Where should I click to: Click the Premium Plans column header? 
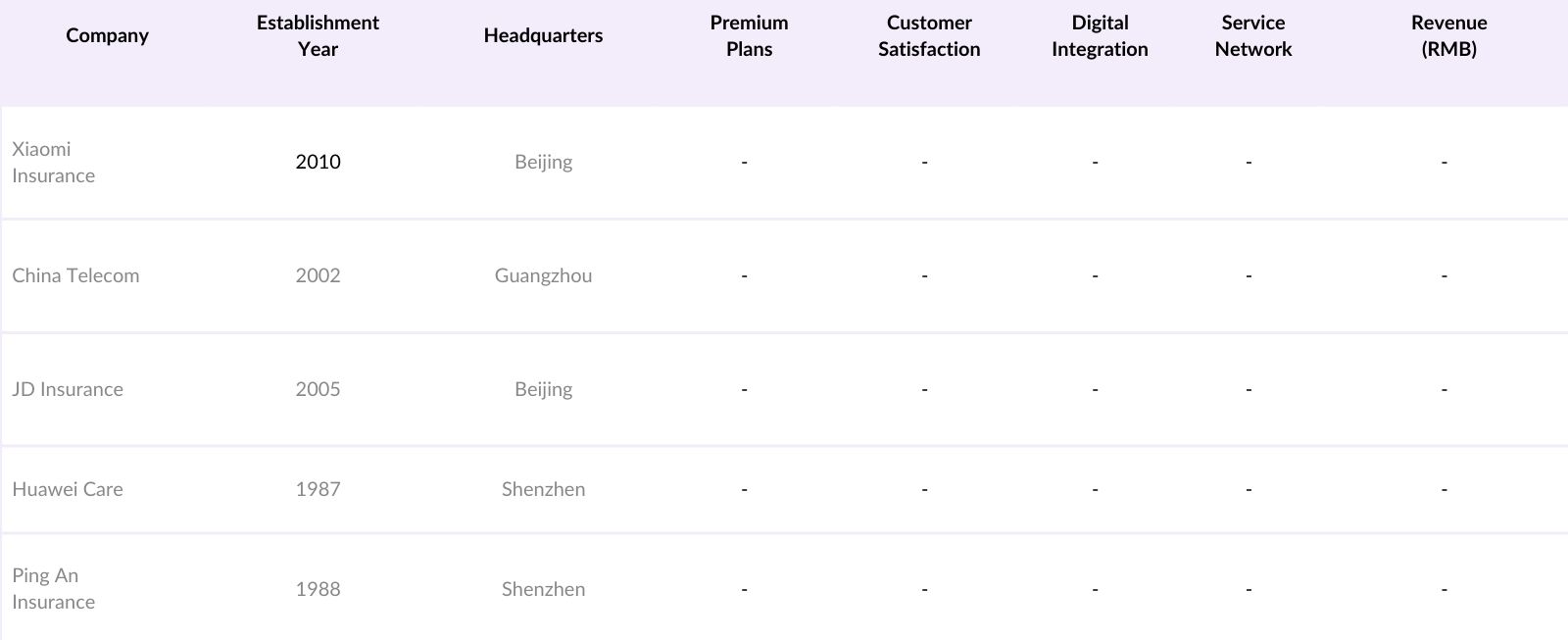[749, 36]
